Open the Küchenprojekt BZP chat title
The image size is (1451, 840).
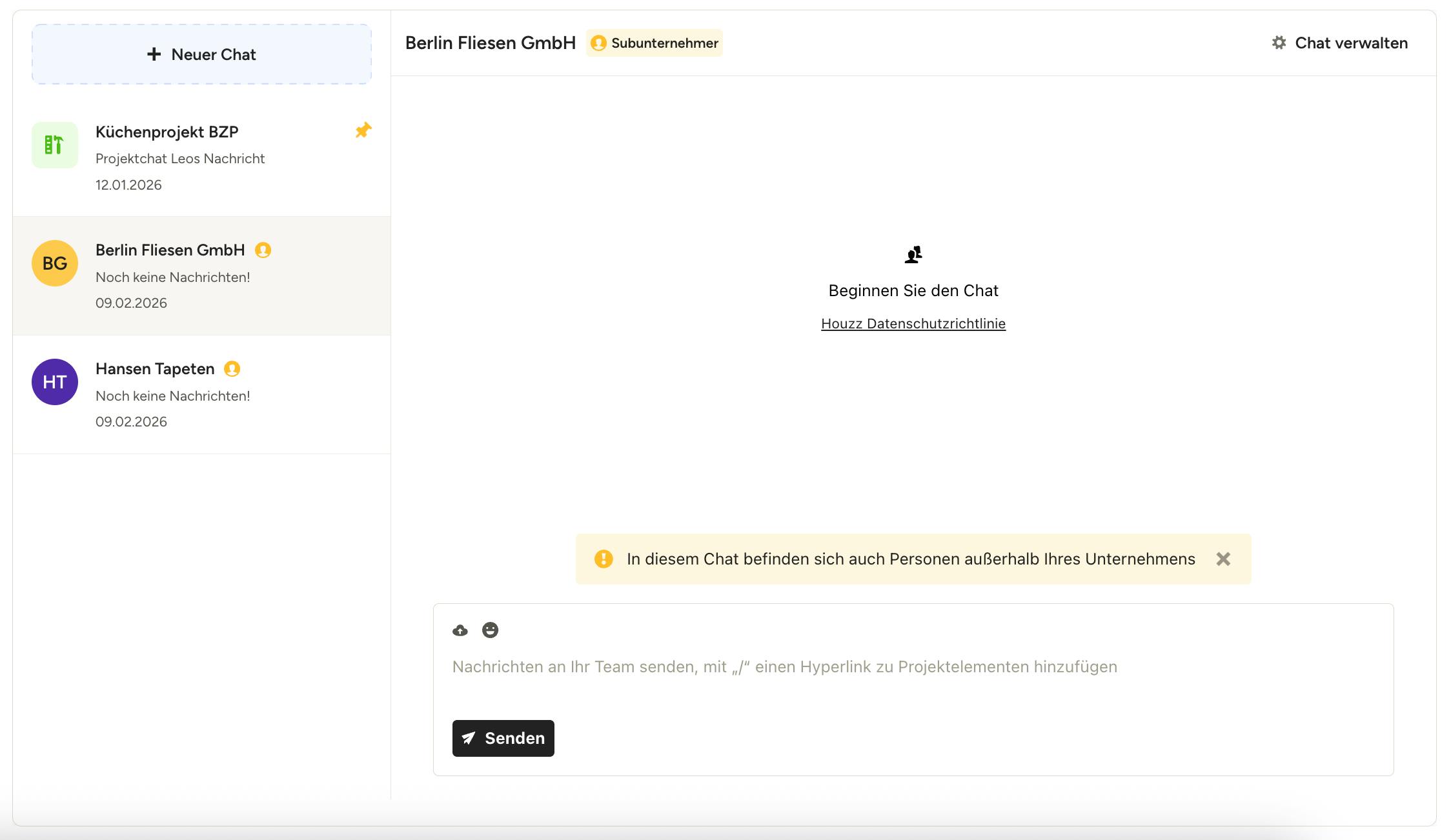167,132
